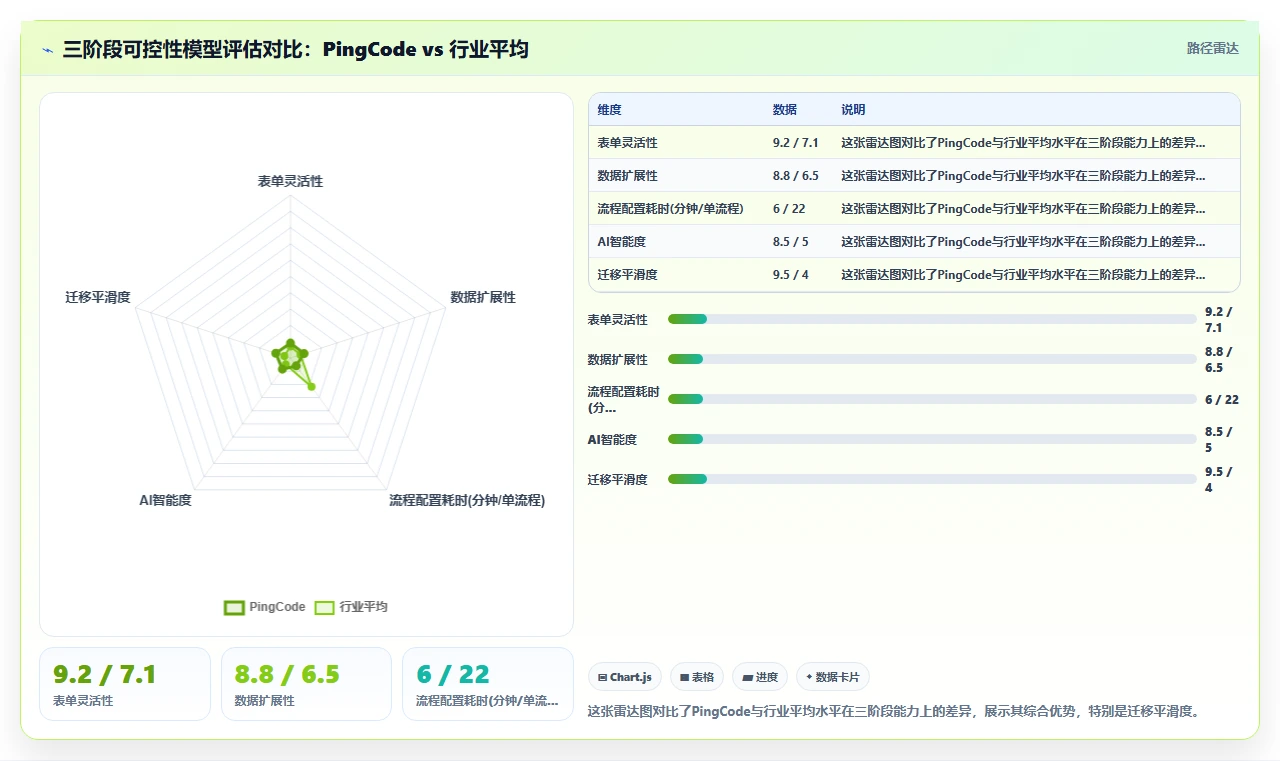Click the 流程配置耗时 progress bar
Screen dimensions: 1280x761
[x=932, y=399]
